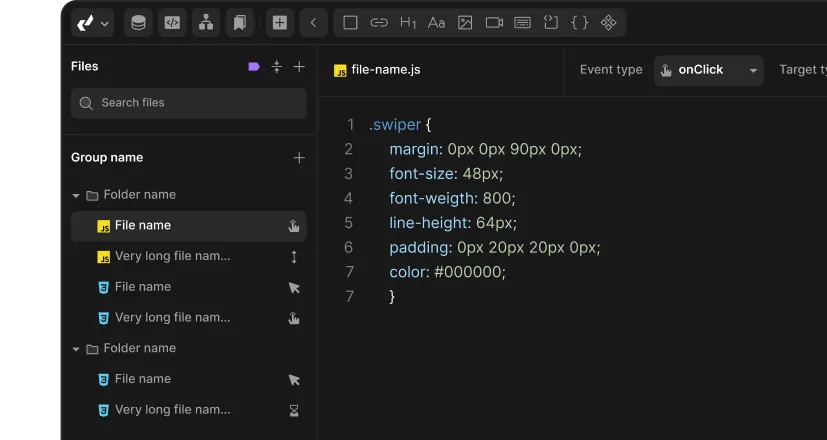Add item with Group name plus icon
The height and width of the screenshot is (440, 827).
[299, 158]
